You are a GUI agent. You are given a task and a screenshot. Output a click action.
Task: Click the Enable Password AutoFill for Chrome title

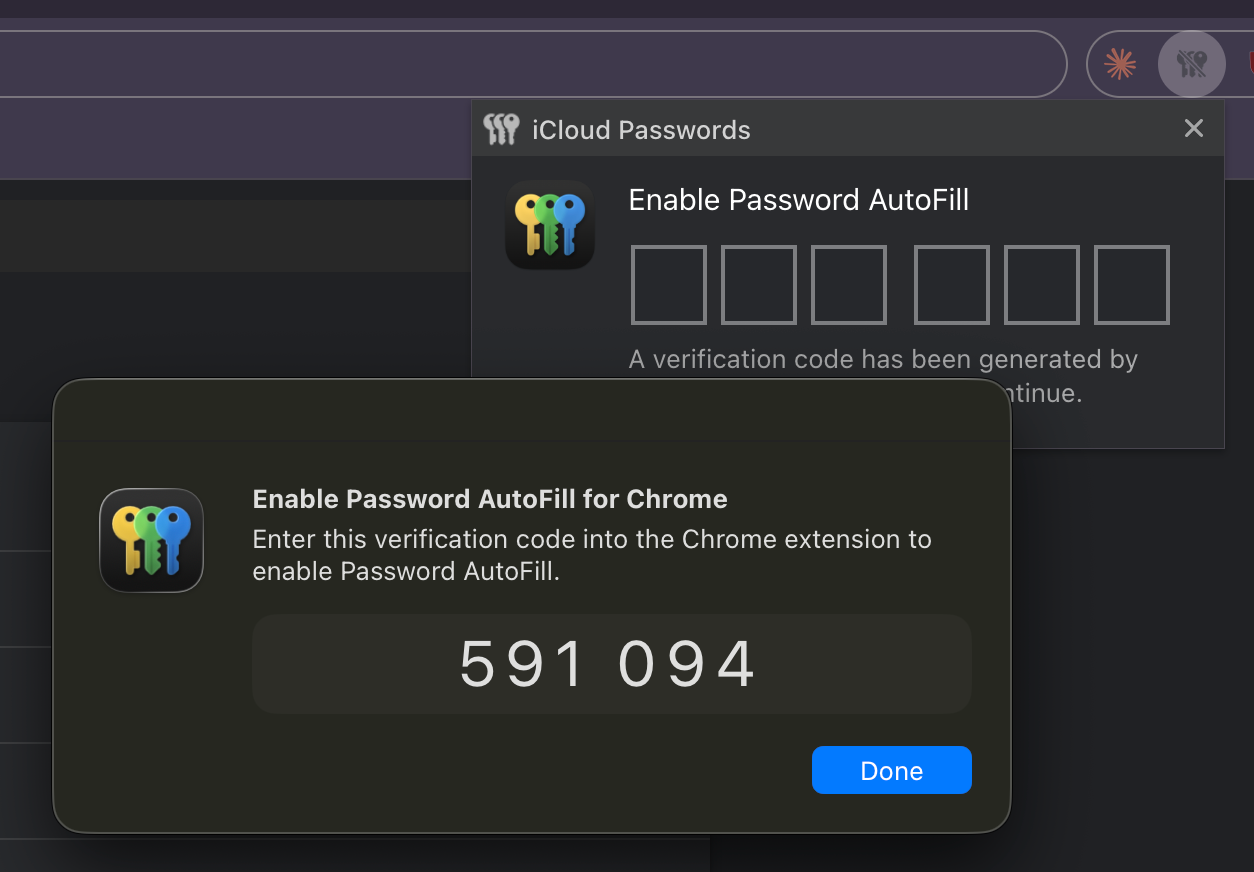tap(489, 498)
